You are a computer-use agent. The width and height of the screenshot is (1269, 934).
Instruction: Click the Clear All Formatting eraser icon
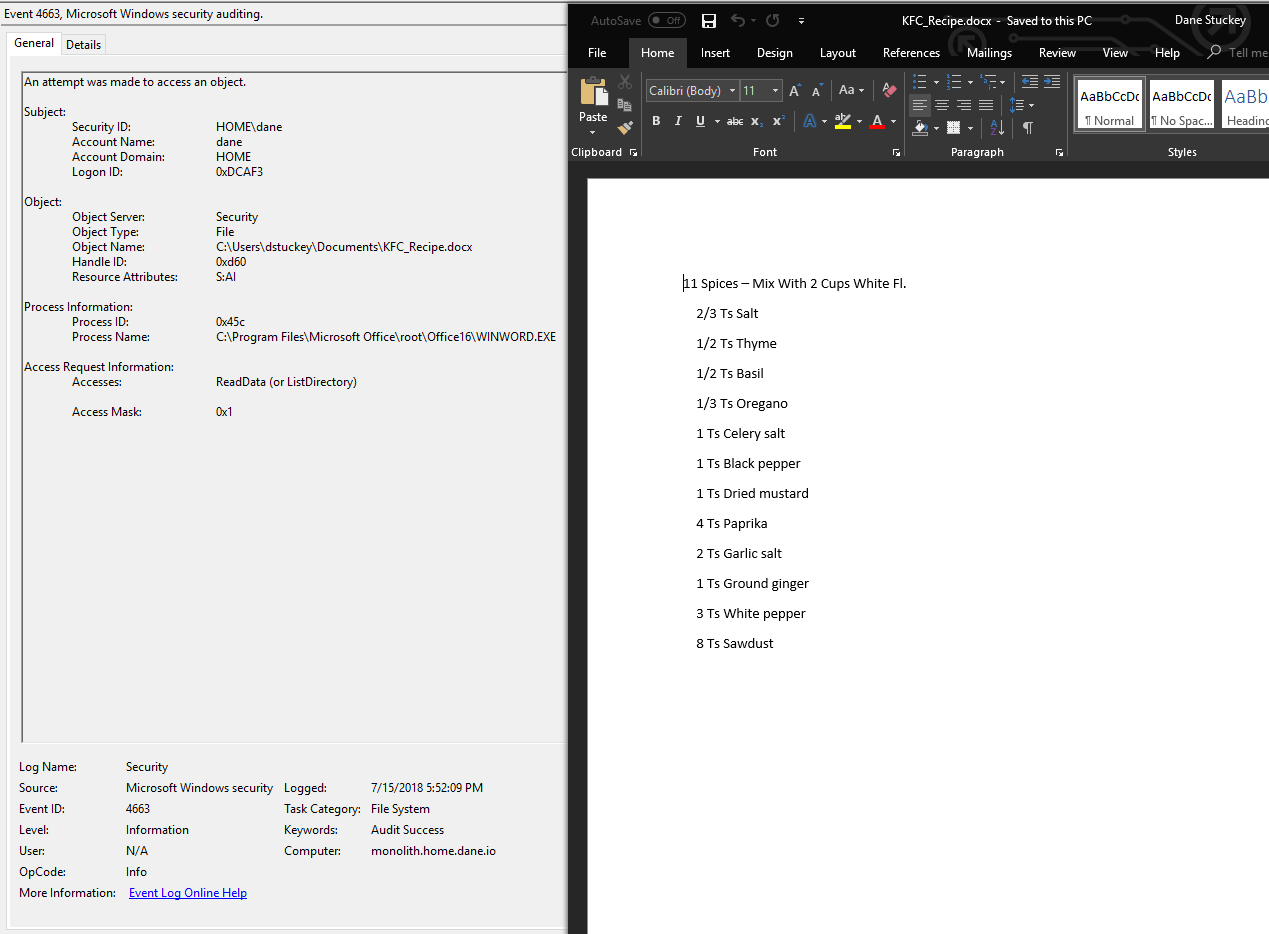click(x=890, y=90)
